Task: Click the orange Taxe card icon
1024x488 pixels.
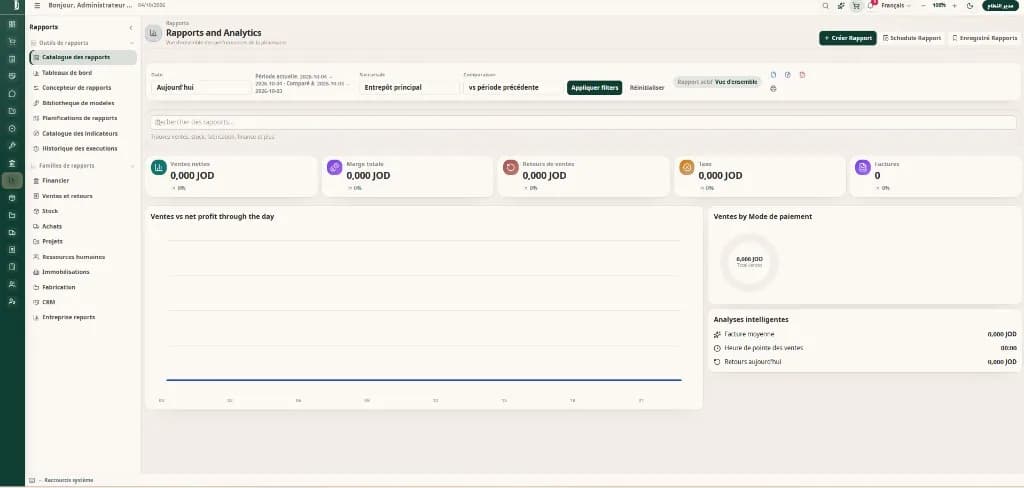Action: [687, 168]
